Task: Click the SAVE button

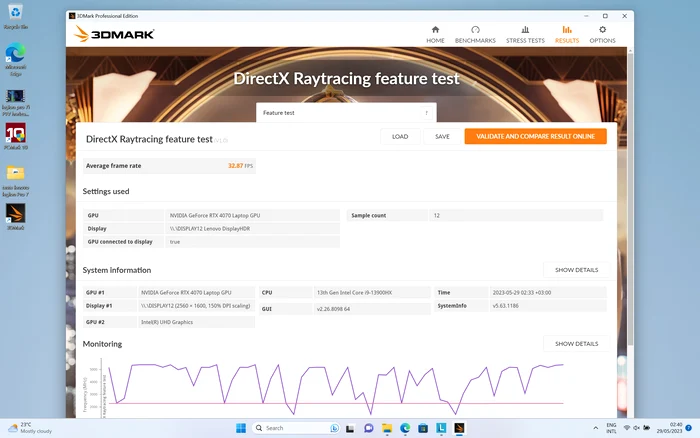Action: click(x=442, y=137)
